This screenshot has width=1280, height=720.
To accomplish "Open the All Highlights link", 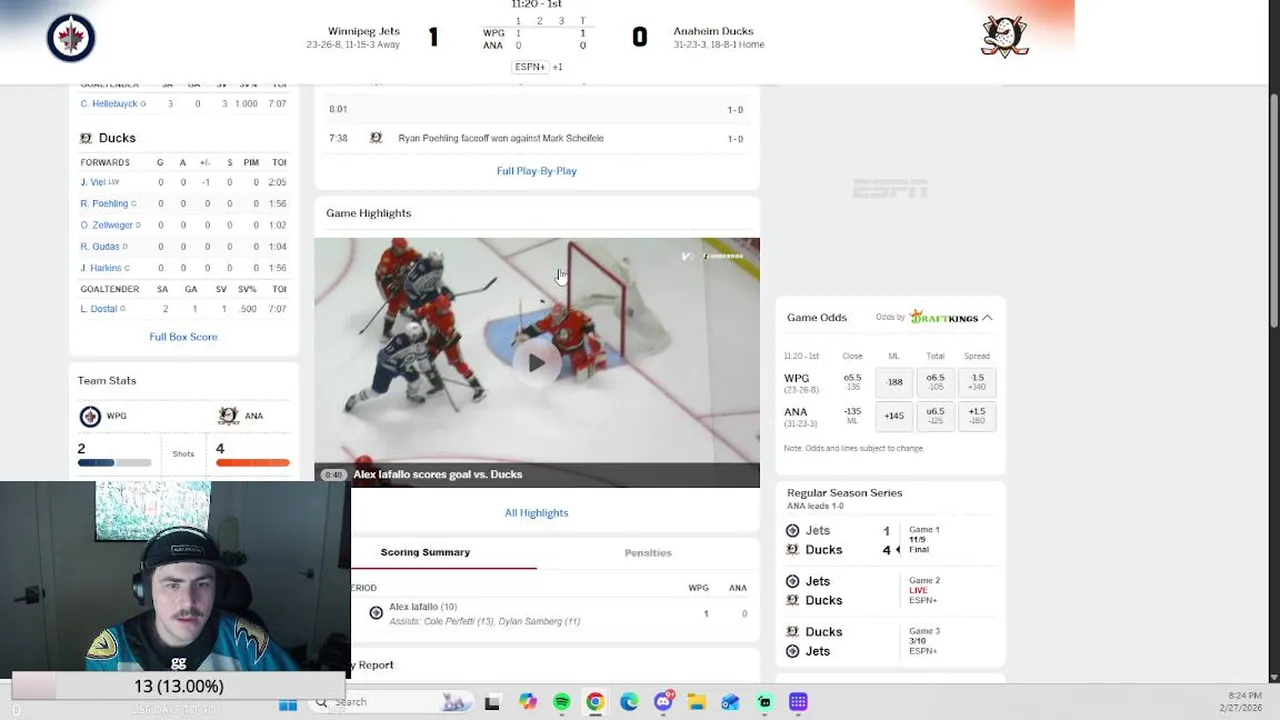I will click(536, 513).
